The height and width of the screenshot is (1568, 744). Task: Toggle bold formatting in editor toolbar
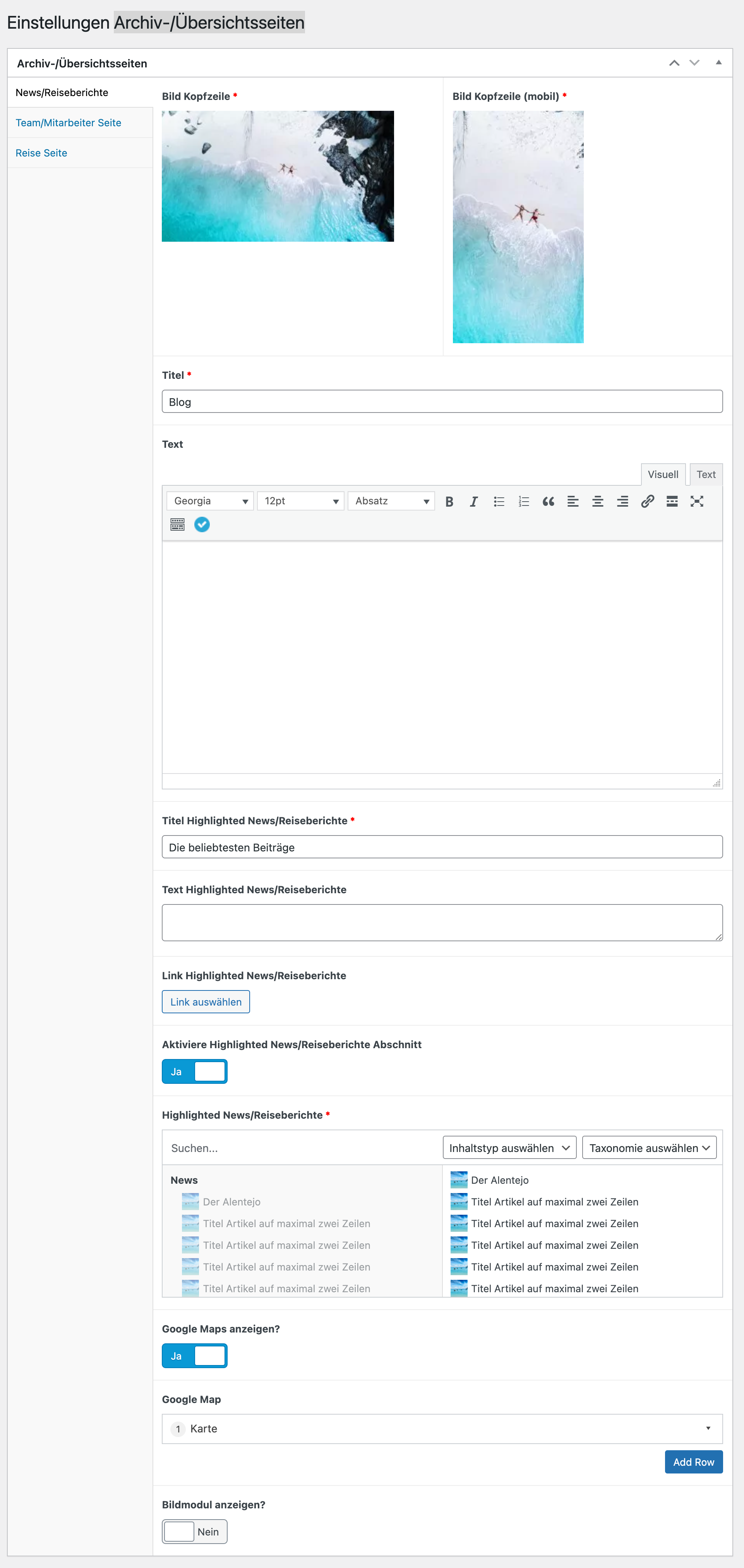point(449,501)
